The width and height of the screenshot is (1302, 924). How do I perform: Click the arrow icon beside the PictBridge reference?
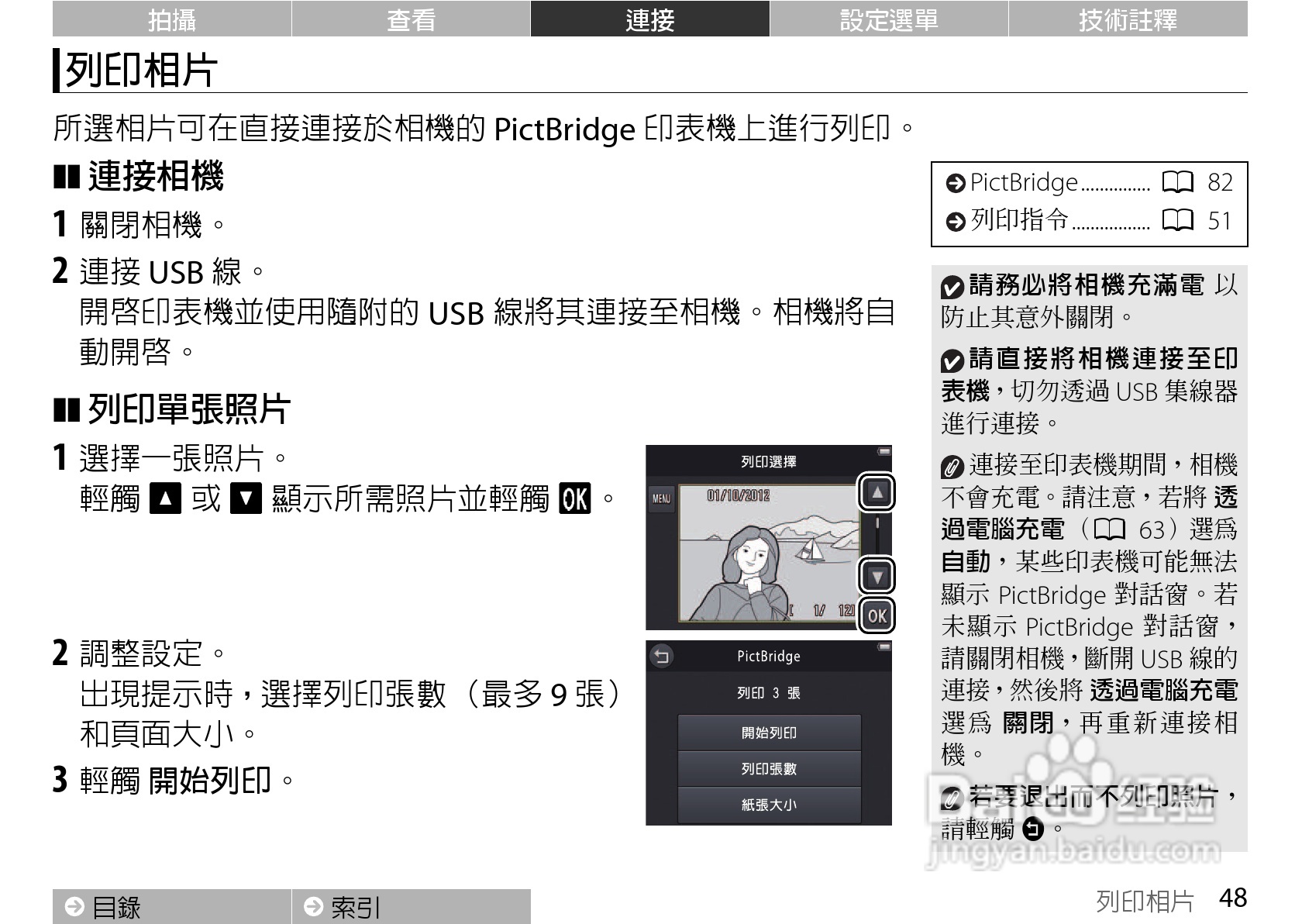tap(956, 183)
